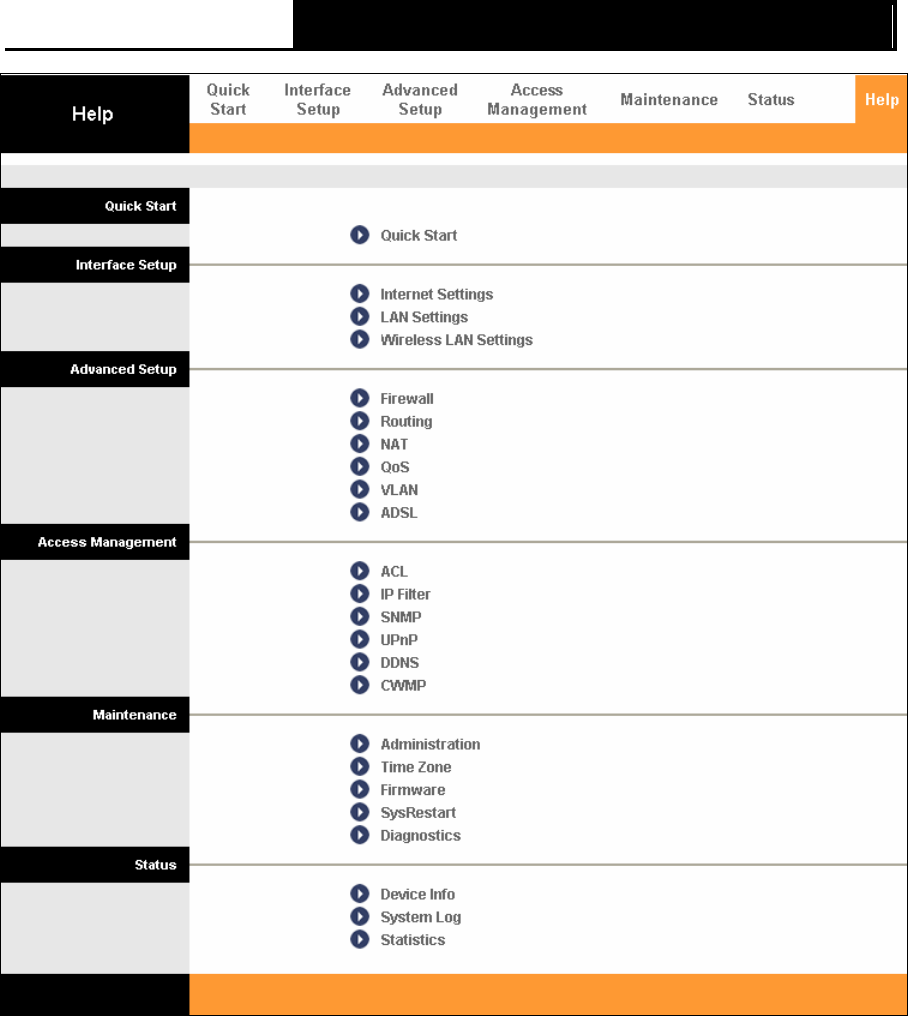The height and width of the screenshot is (1016, 908).
Task: Click the arrow icon beside DDNS
Action: [360, 662]
